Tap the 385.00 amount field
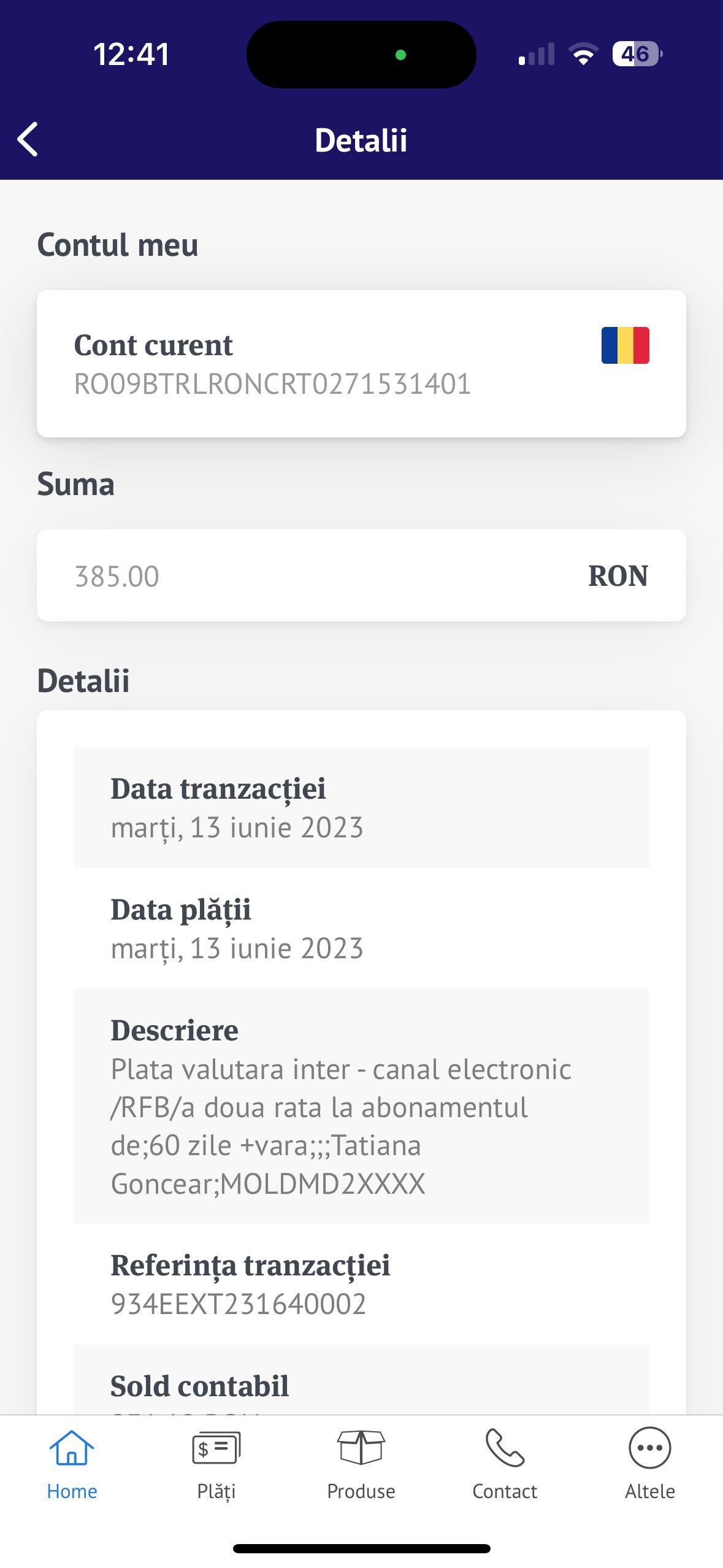Screen dimensions: 723x1568 (361, 575)
